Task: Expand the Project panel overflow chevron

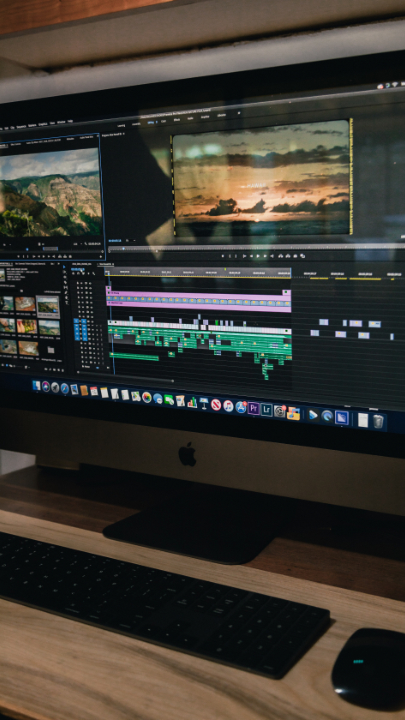Action: point(59,264)
